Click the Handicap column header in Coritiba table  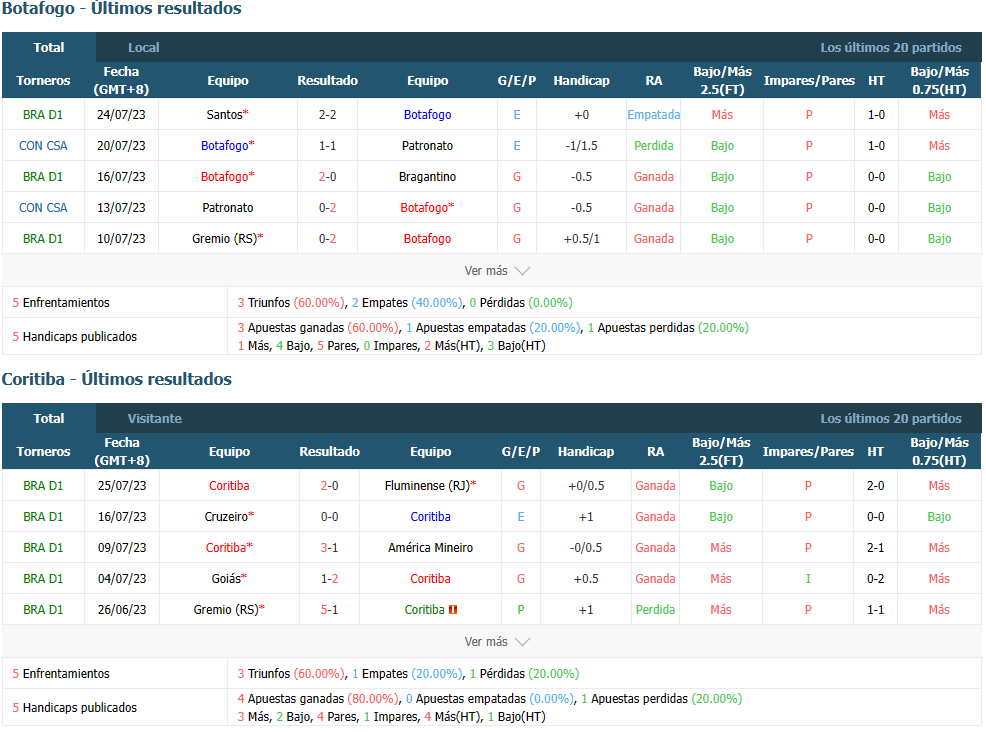click(x=585, y=452)
